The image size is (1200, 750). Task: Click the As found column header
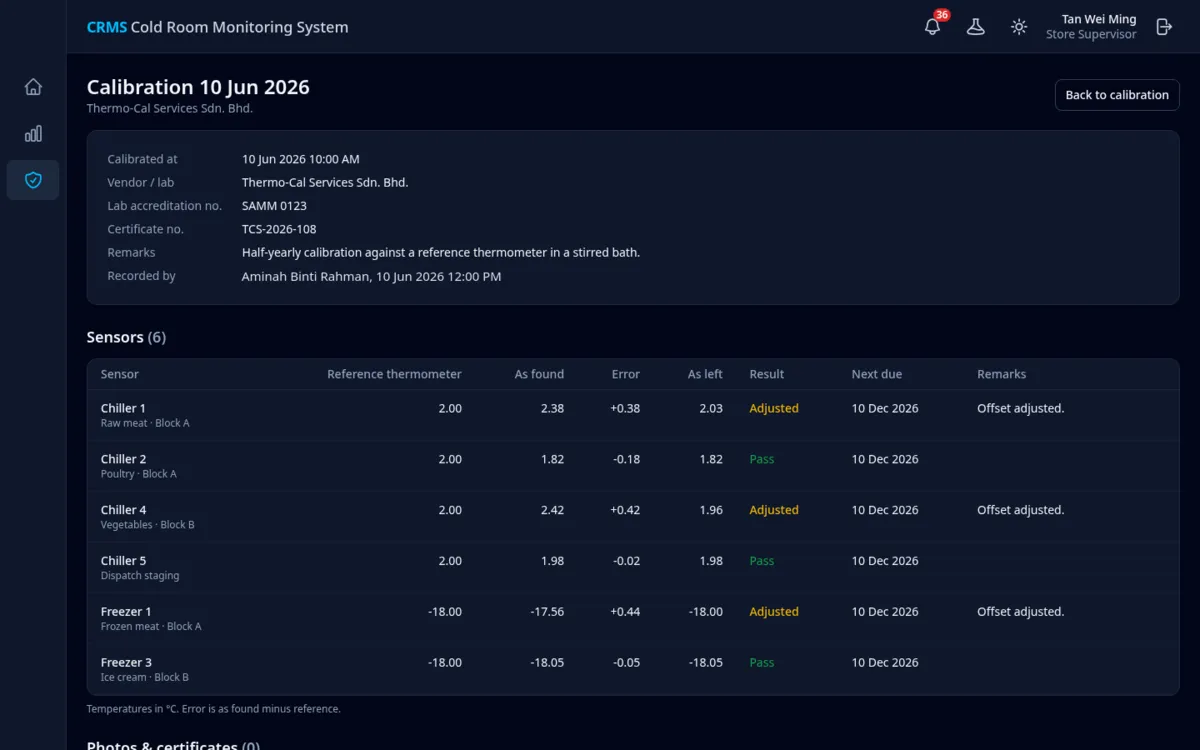(x=539, y=374)
